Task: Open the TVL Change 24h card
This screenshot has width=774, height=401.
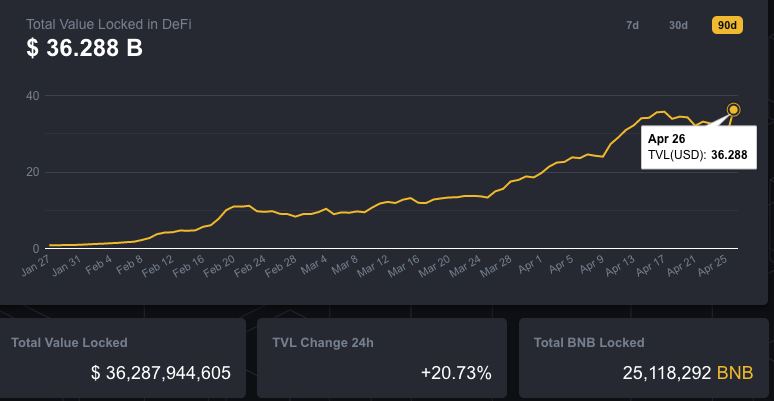Action: tap(383, 359)
